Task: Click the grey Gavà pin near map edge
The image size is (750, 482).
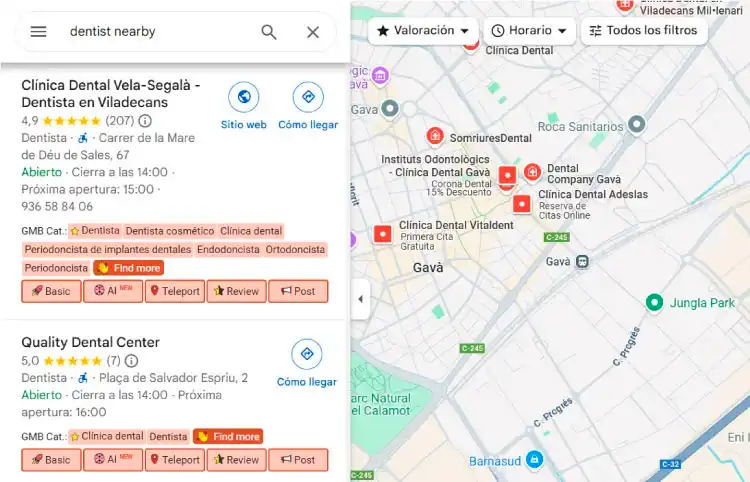Action: click(x=390, y=109)
